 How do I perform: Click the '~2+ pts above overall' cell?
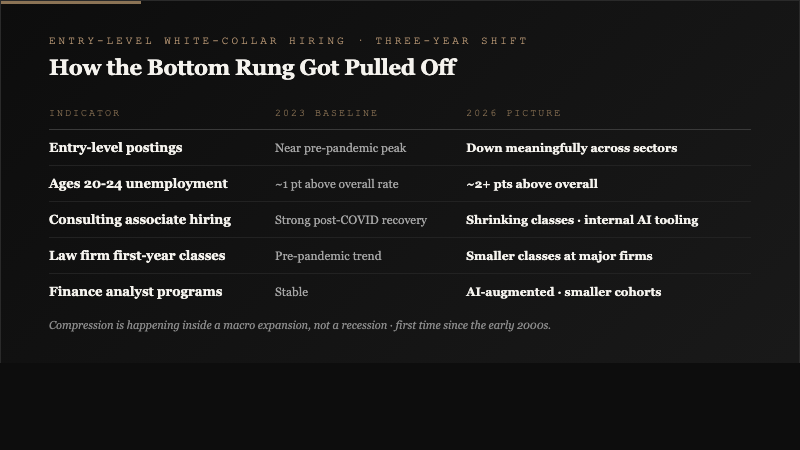click(x=531, y=184)
